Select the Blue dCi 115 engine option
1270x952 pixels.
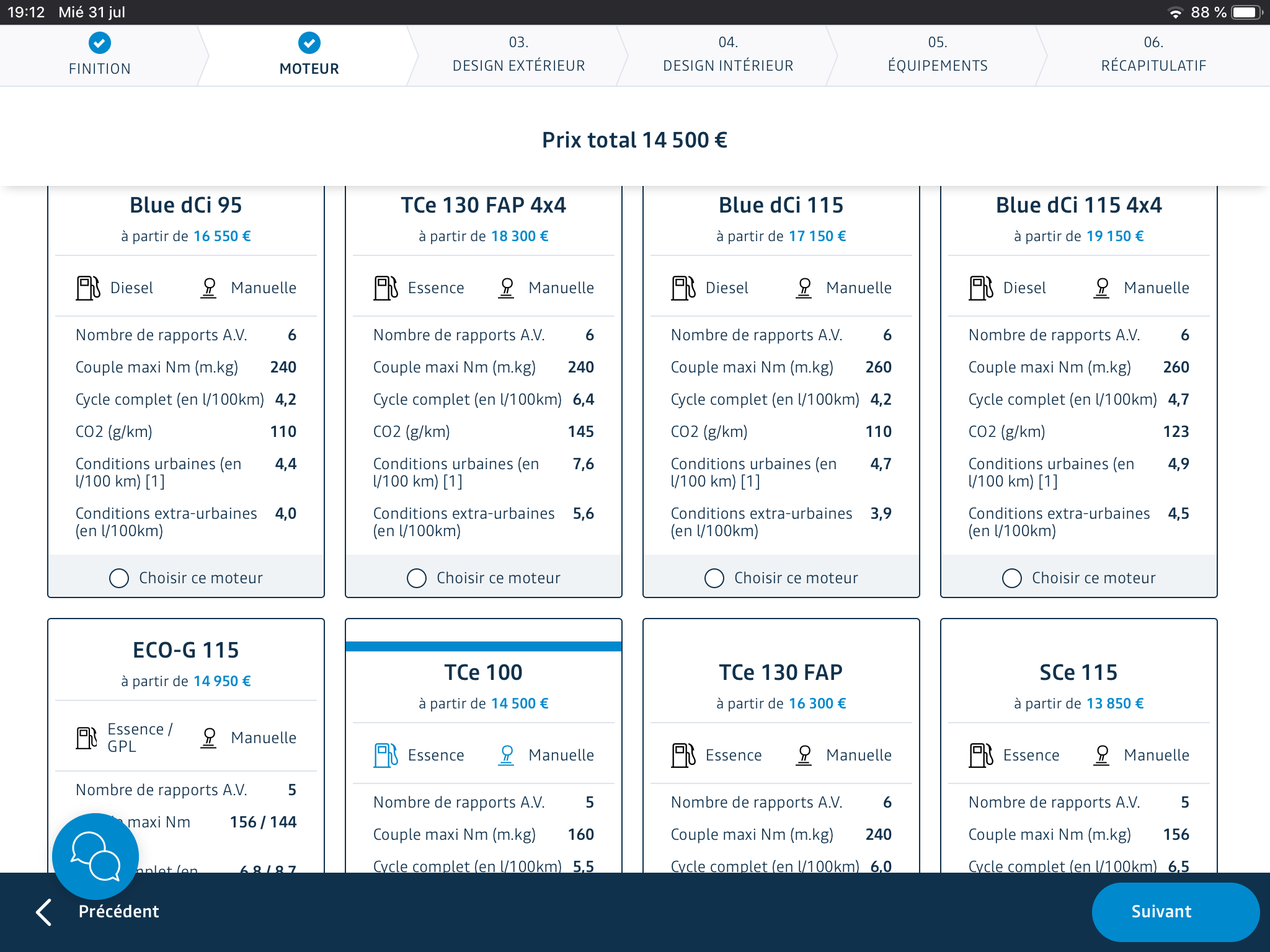click(x=714, y=578)
